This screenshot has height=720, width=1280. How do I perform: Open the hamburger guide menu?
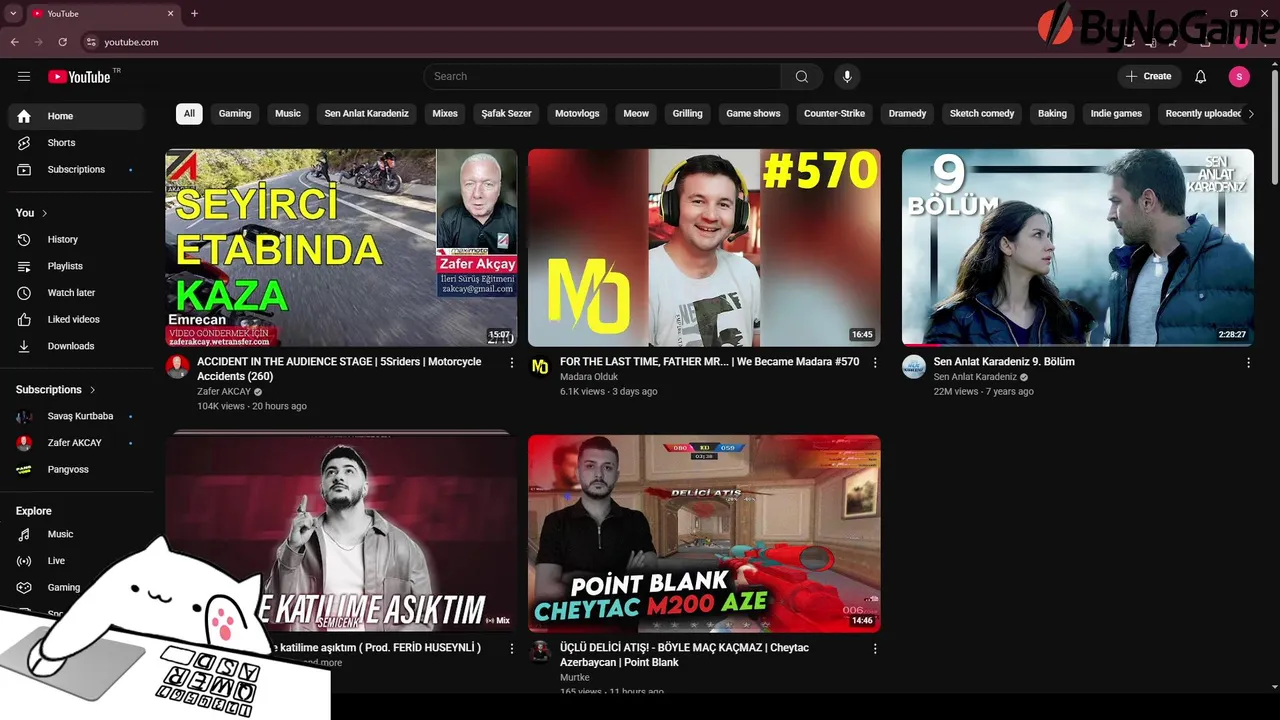point(24,76)
